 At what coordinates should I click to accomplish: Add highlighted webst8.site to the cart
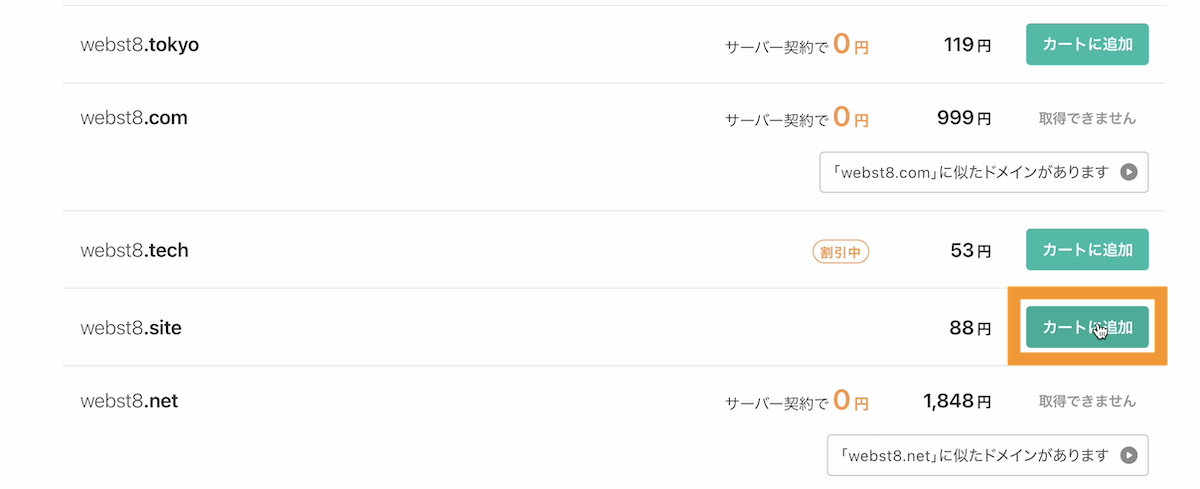(x=1087, y=327)
